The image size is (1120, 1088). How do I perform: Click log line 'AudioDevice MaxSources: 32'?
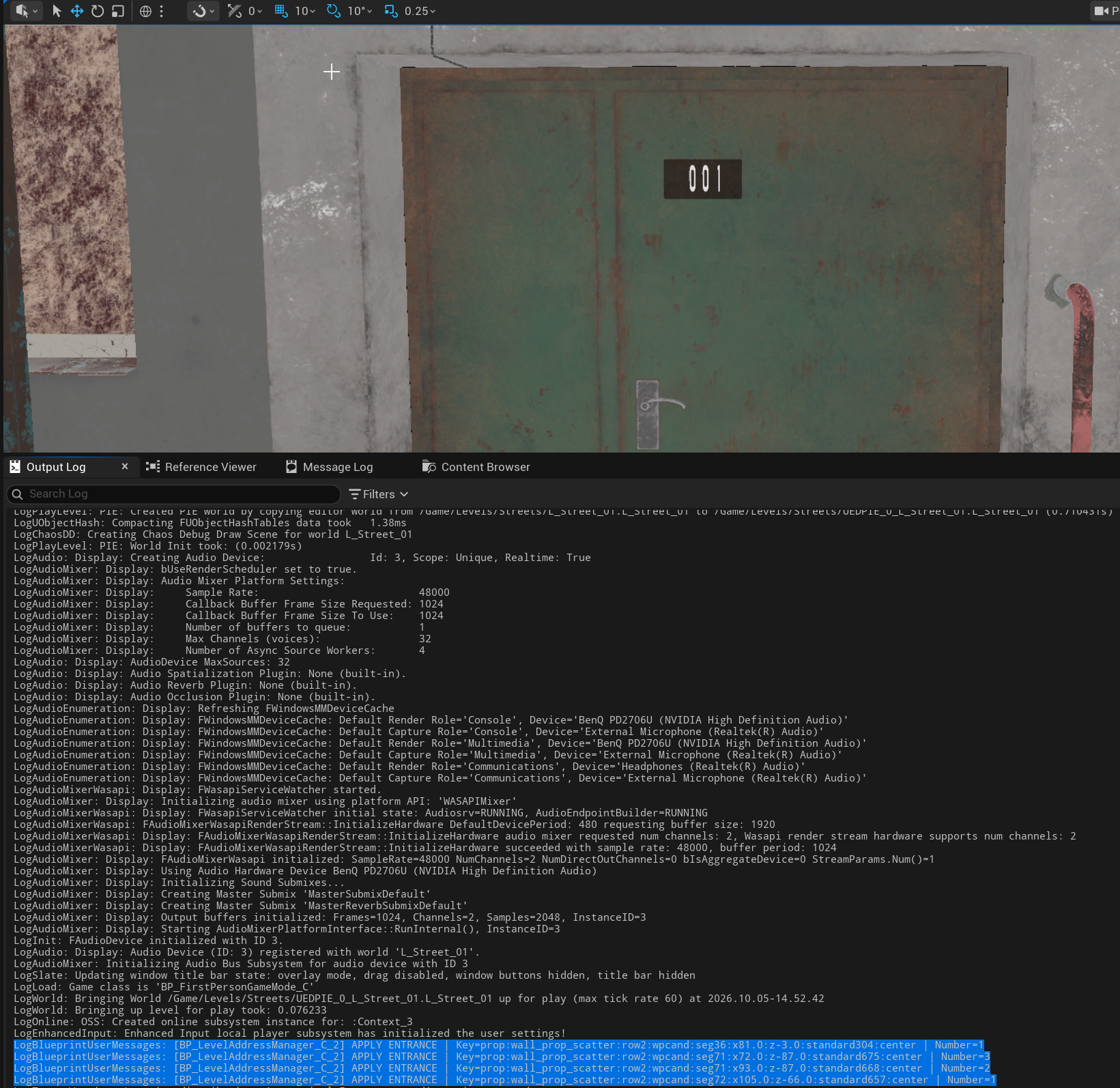[x=152, y=662]
